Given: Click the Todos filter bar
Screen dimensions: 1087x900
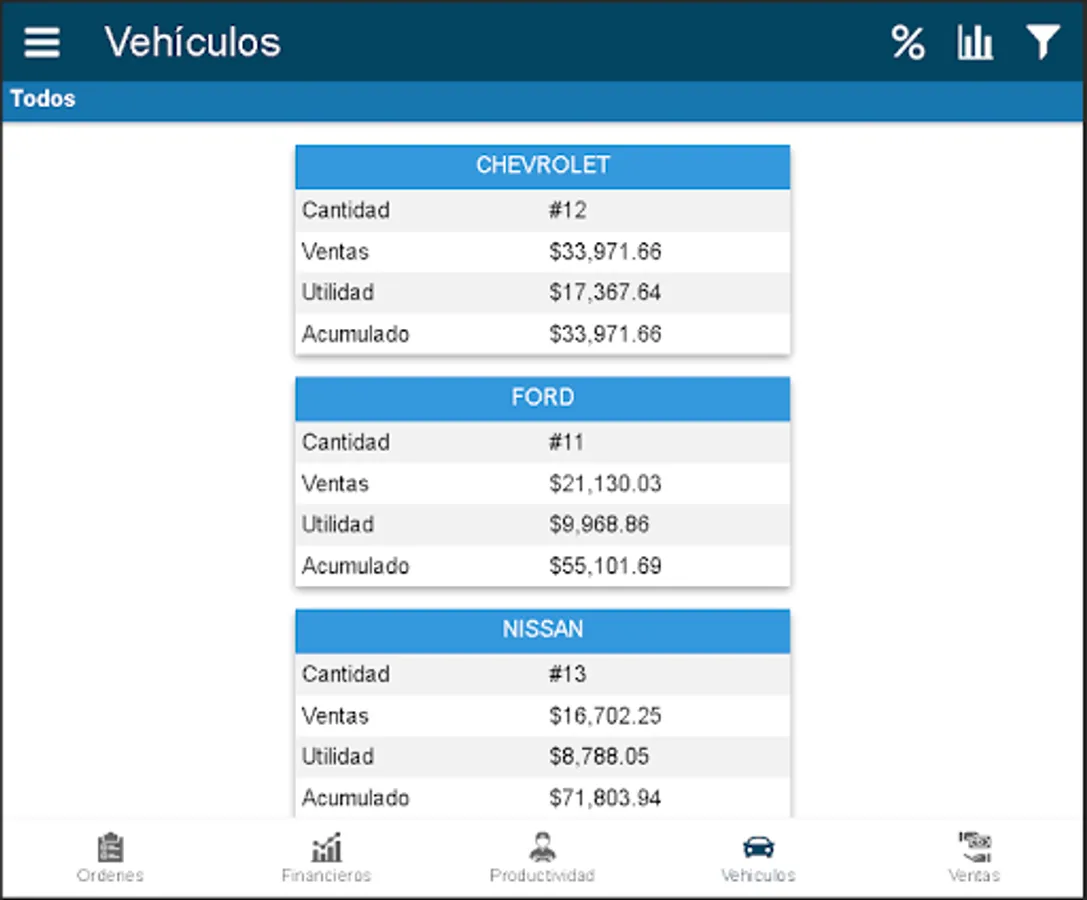Looking at the screenshot, I should (x=544, y=99).
